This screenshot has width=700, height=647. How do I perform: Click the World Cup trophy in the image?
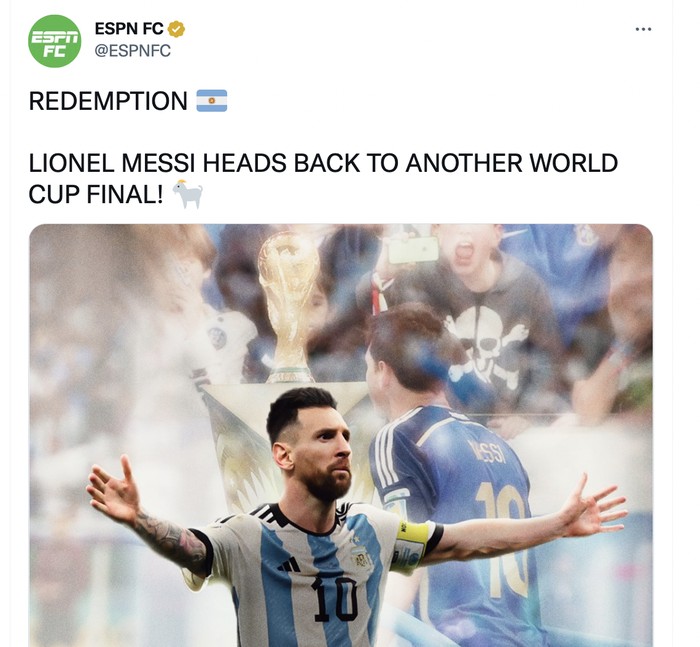(x=289, y=307)
